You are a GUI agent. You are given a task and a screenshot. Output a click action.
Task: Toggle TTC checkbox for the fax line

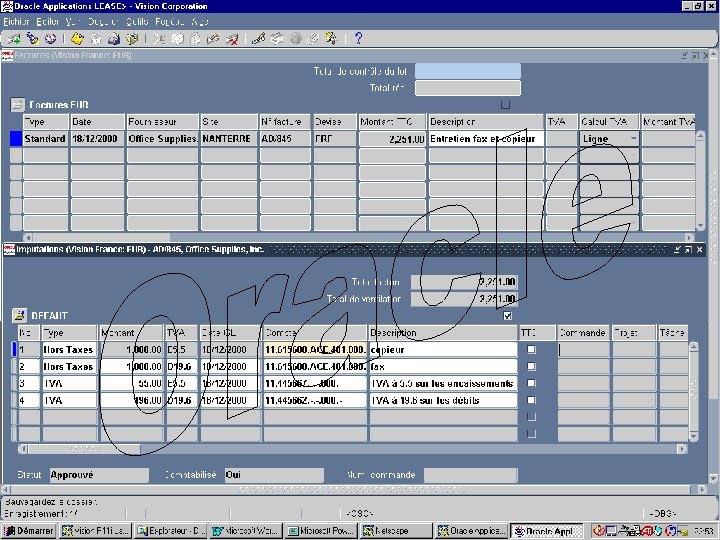(531, 366)
